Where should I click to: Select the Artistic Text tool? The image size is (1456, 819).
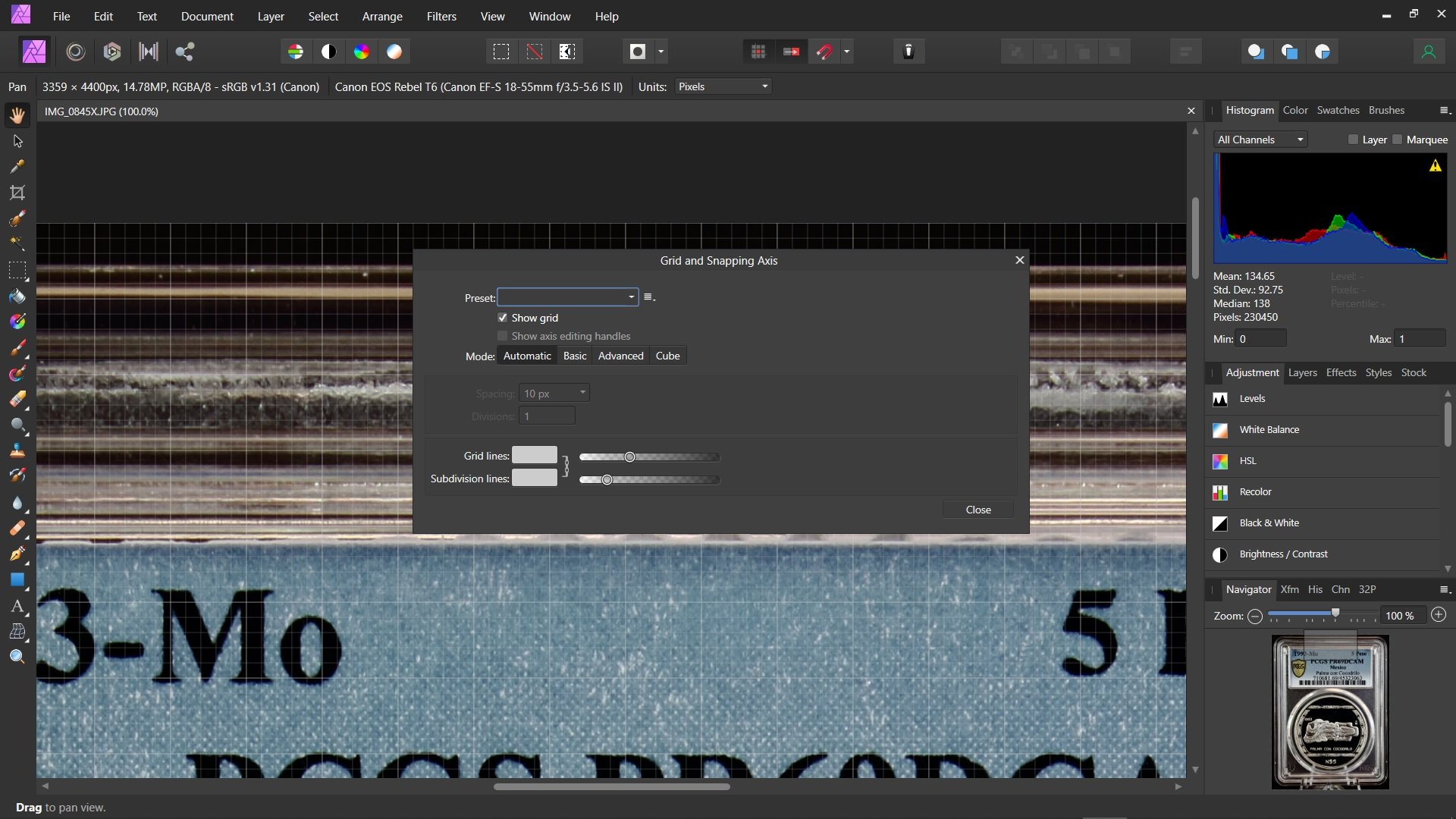pyautogui.click(x=17, y=606)
